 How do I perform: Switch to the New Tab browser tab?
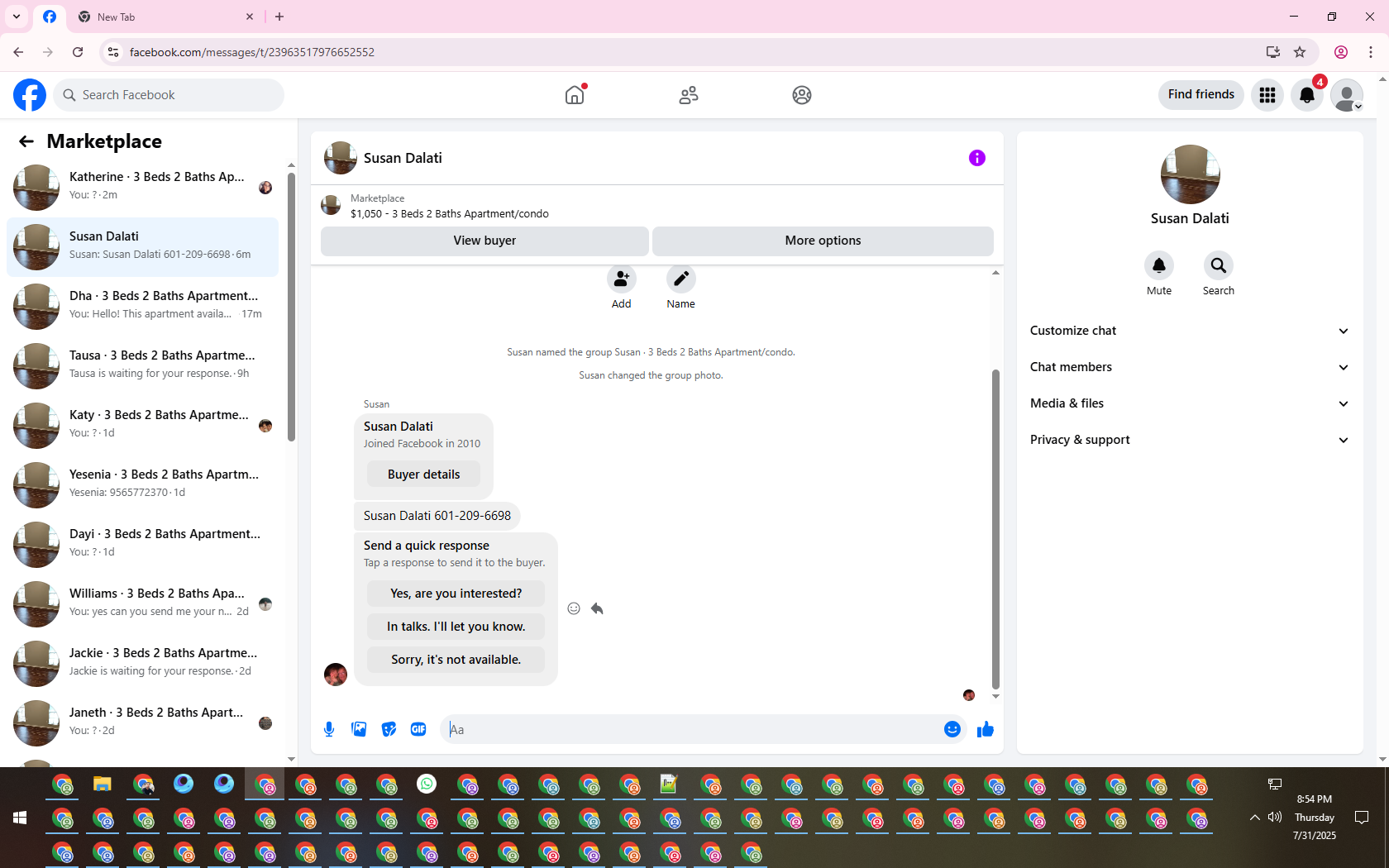165,17
